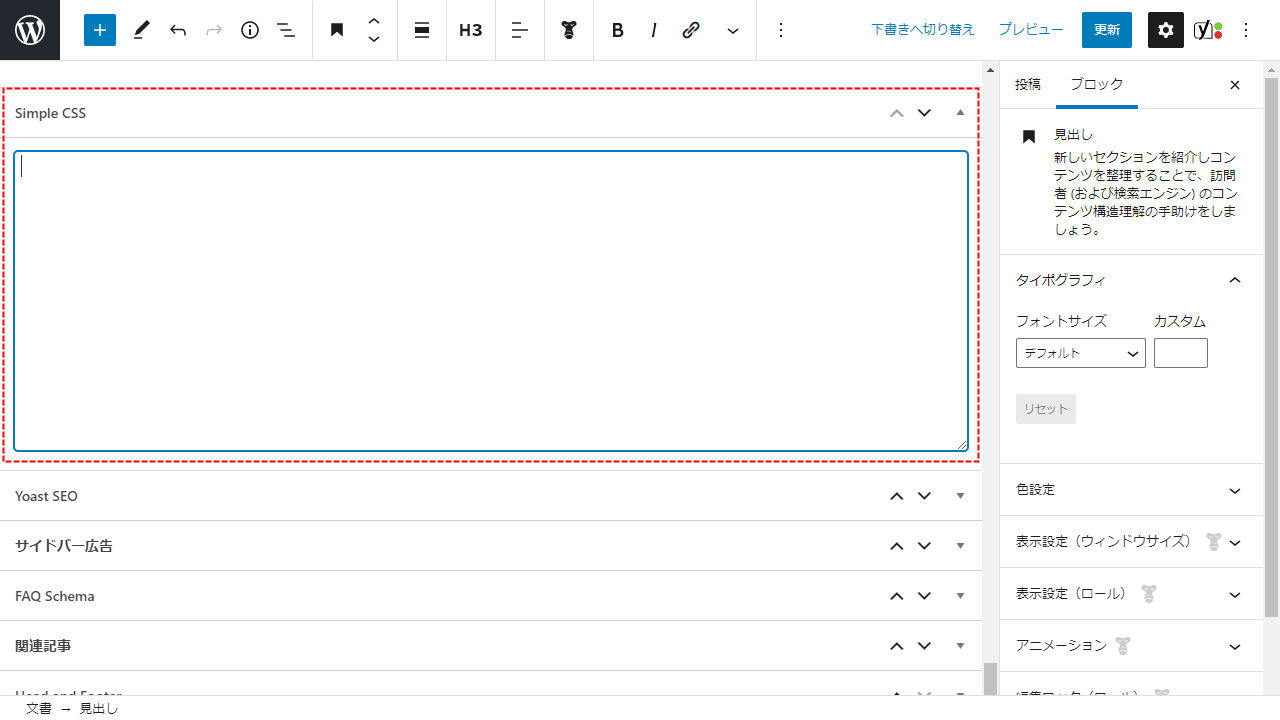Change text alignment in toolbar
Viewport: 1280px width, 720px height.
(x=520, y=30)
